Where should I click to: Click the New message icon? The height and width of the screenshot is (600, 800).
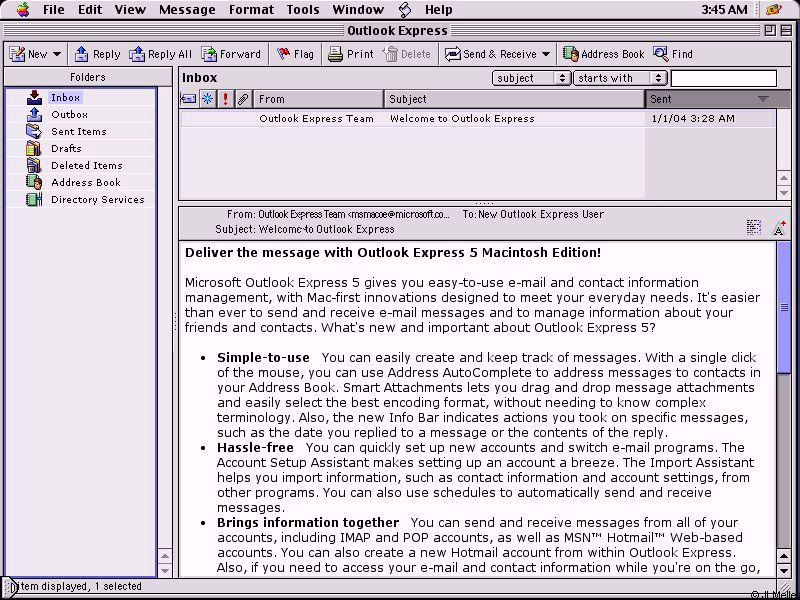point(18,54)
